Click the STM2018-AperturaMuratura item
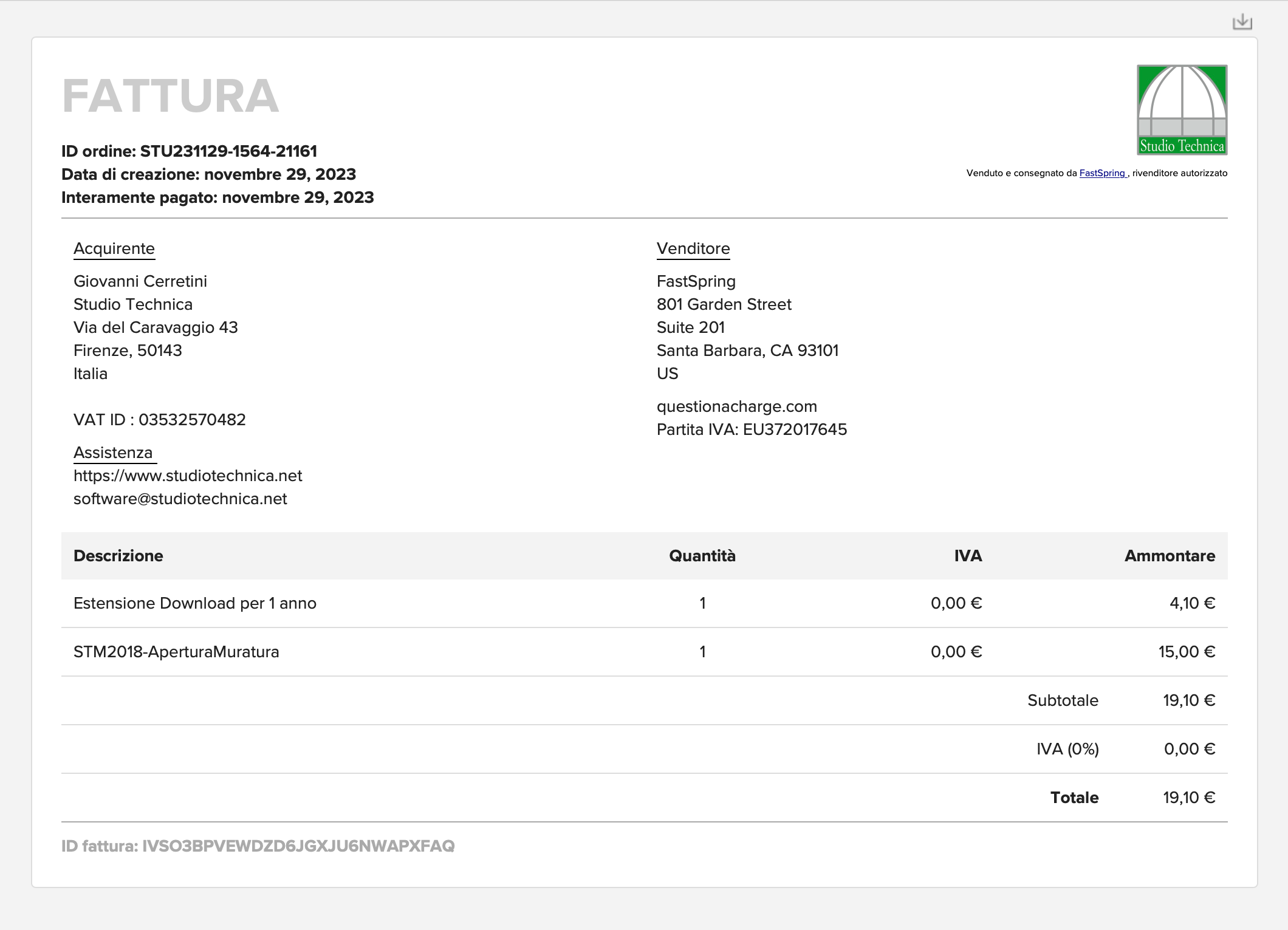1288x930 pixels. click(176, 652)
